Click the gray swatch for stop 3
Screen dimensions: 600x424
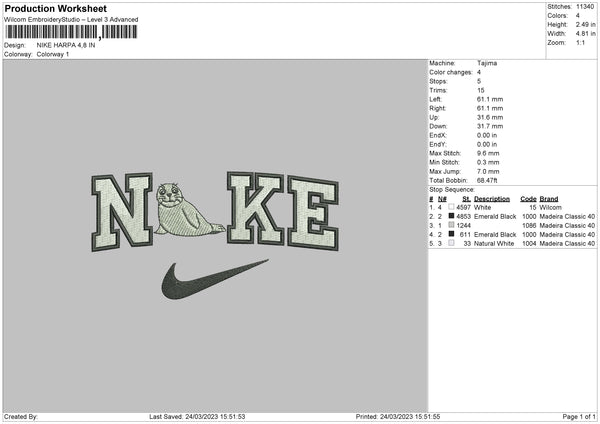(x=451, y=225)
